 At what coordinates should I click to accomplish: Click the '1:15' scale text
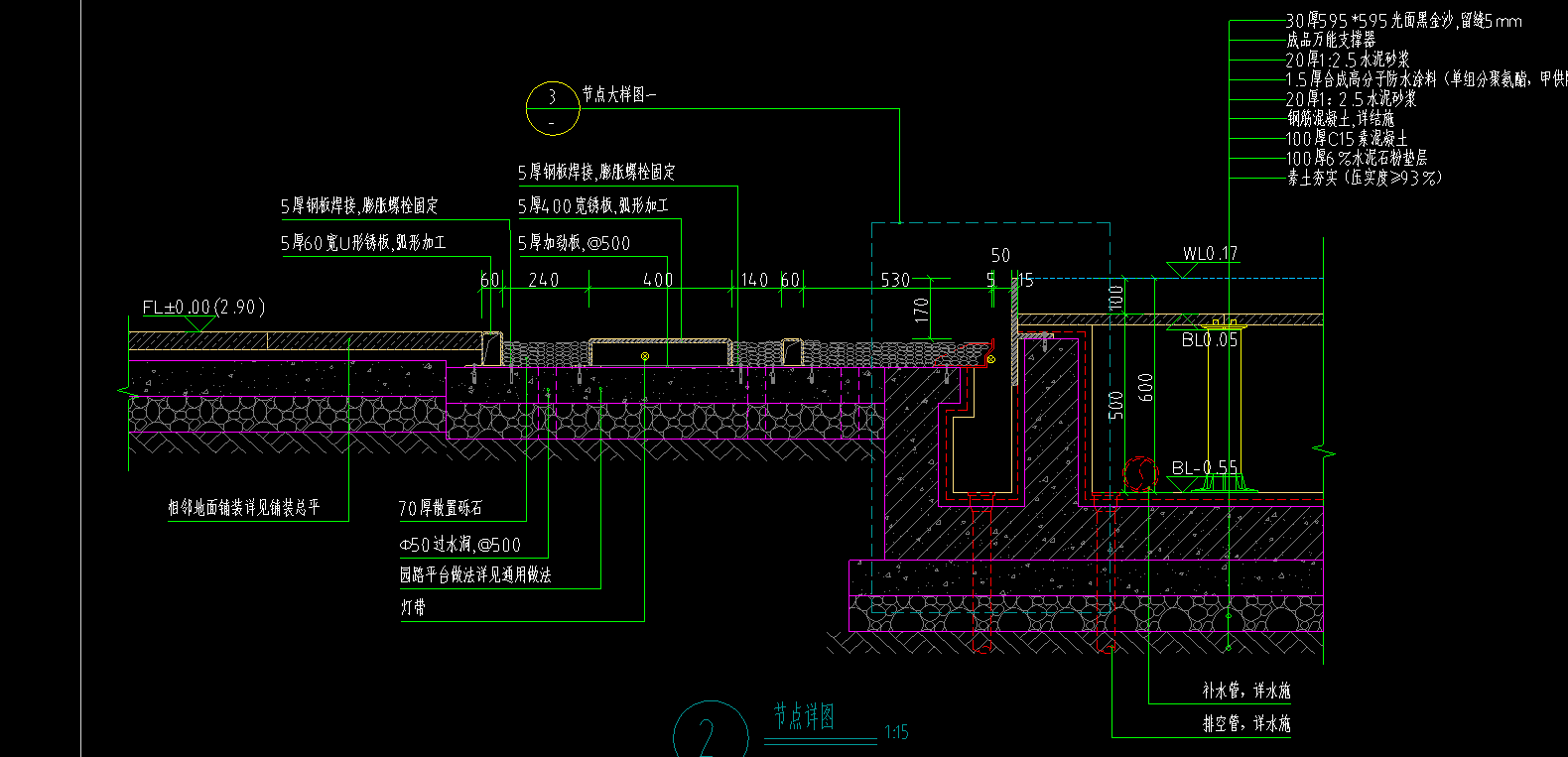tap(896, 733)
